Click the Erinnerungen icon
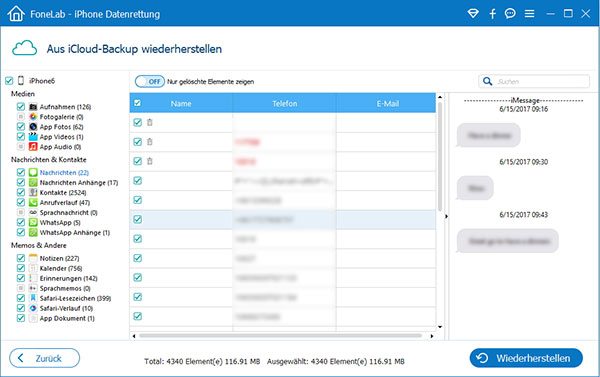Image resolution: width=600 pixels, height=377 pixels. pyautogui.click(x=33, y=278)
